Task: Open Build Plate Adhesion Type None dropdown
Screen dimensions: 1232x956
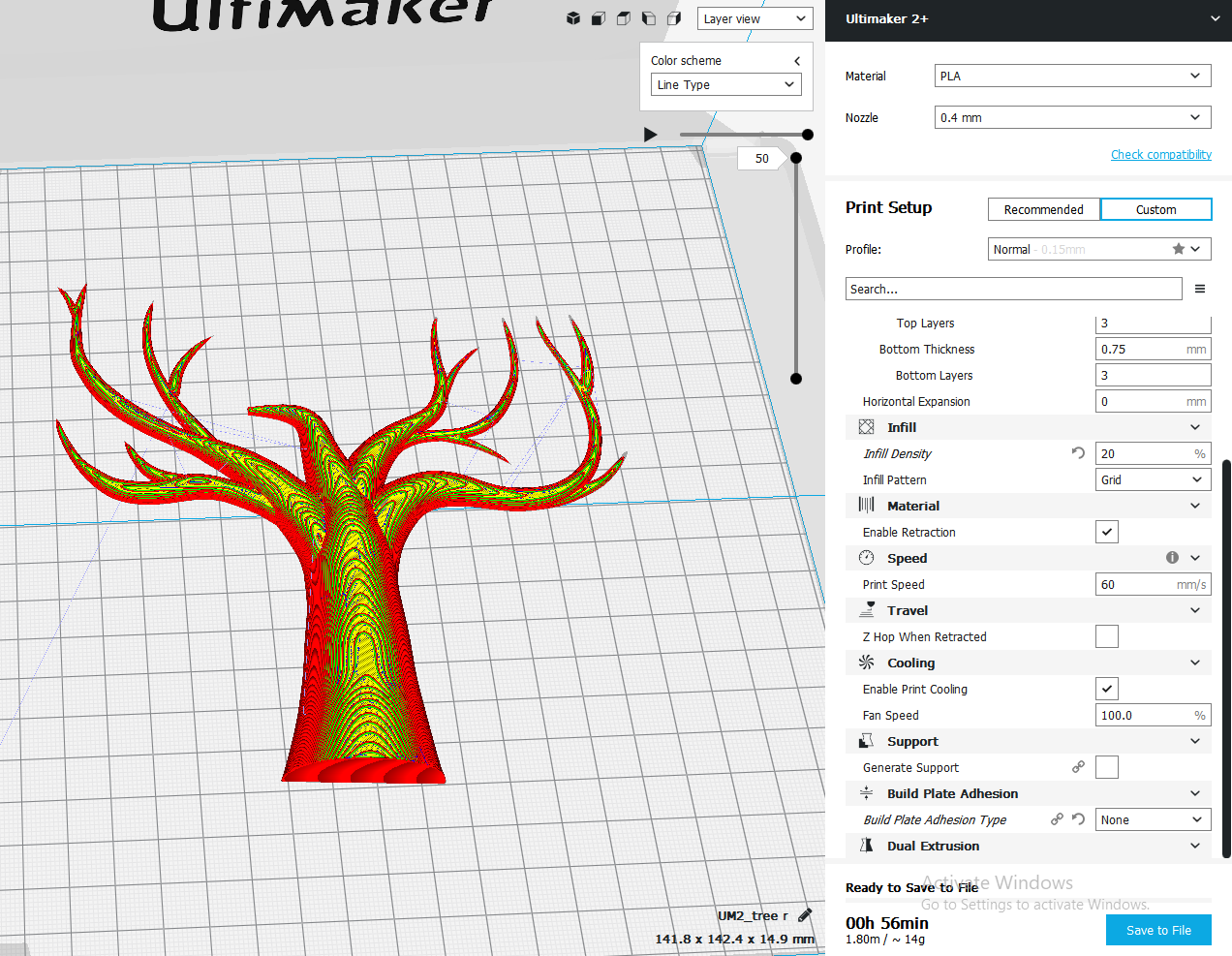Action: tap(1153, 819)
